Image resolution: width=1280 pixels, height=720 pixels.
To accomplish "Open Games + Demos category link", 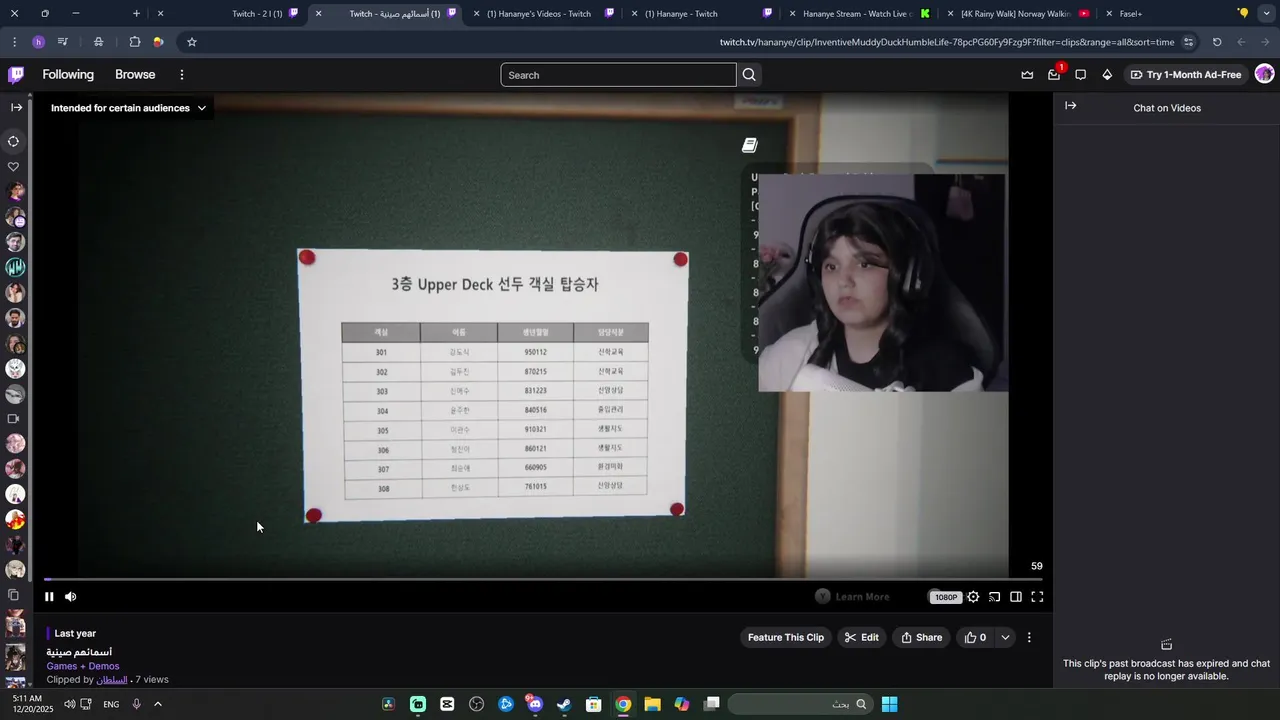I will [83, 666].
